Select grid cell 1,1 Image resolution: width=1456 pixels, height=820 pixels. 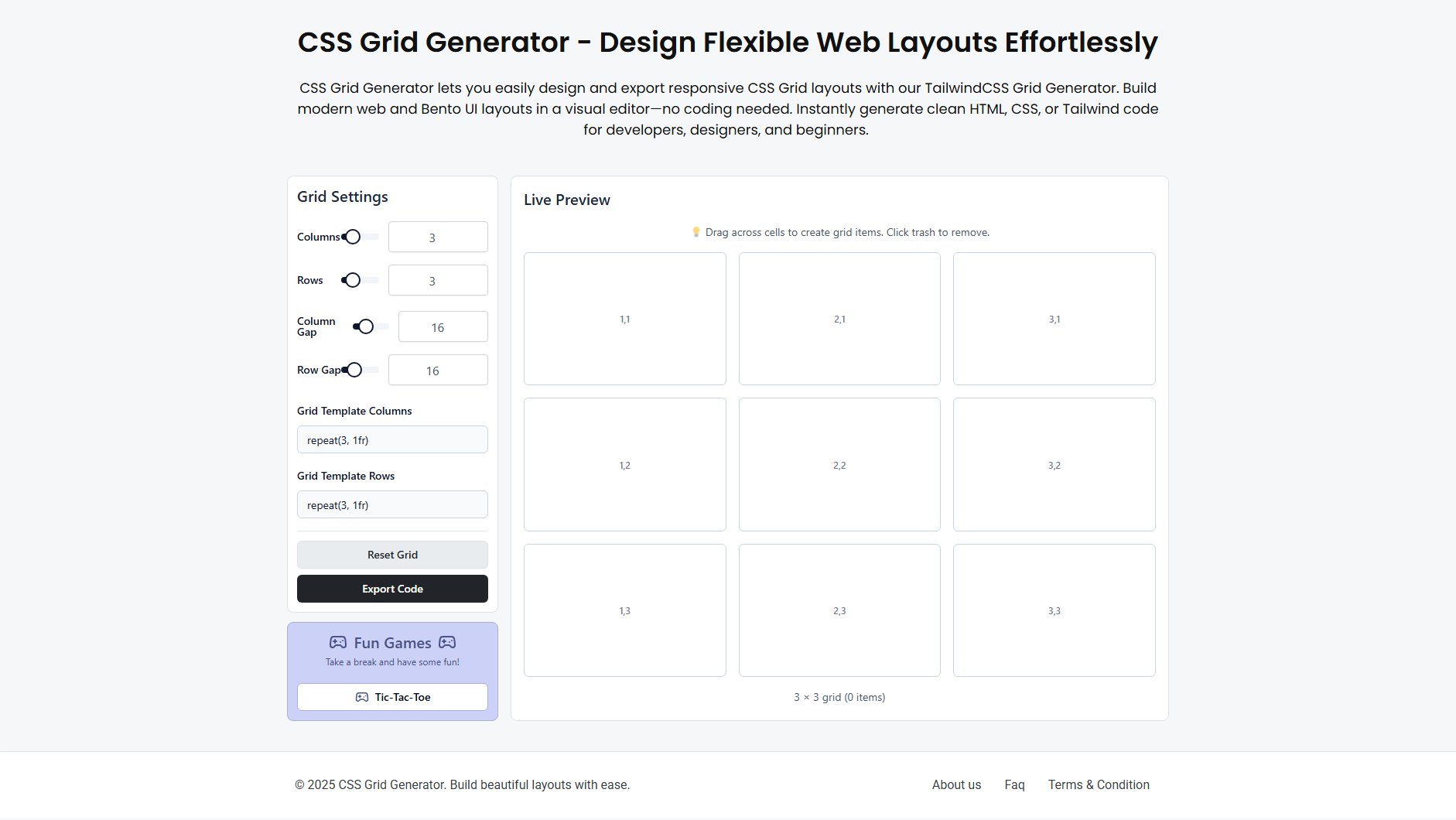tap(625, 319)
